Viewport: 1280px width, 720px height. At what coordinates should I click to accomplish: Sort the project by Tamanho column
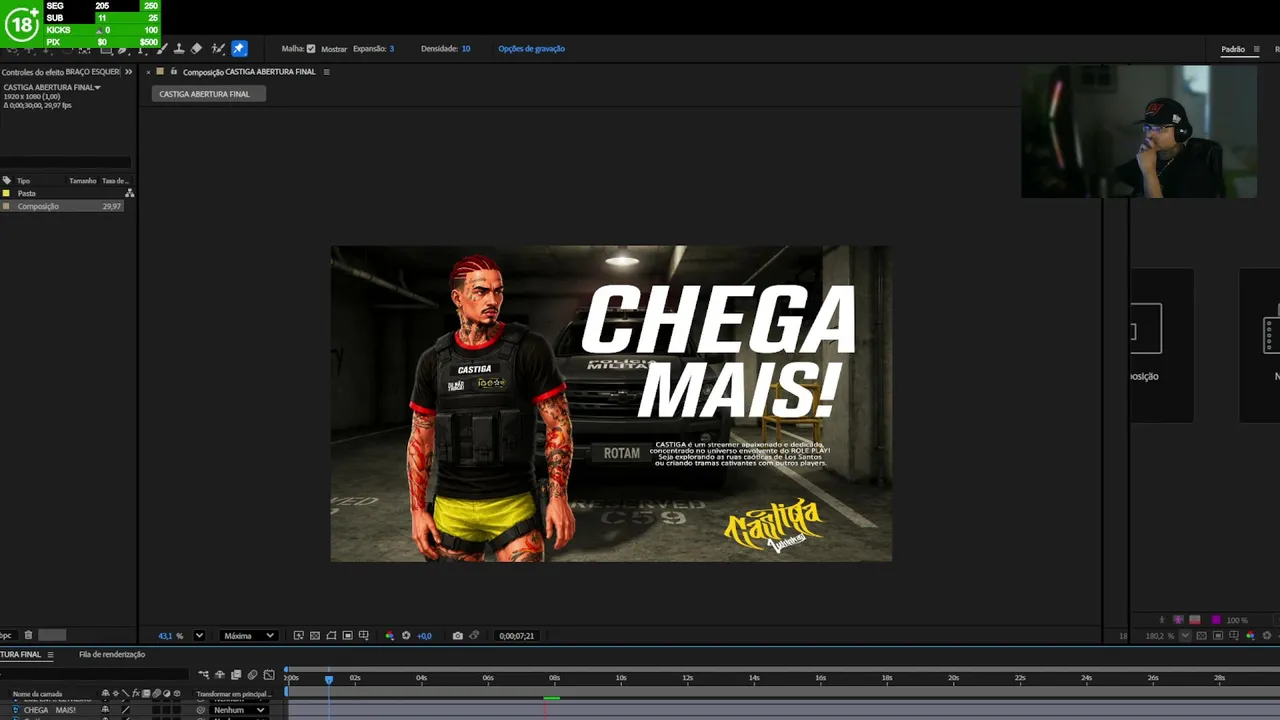[83, 181]
